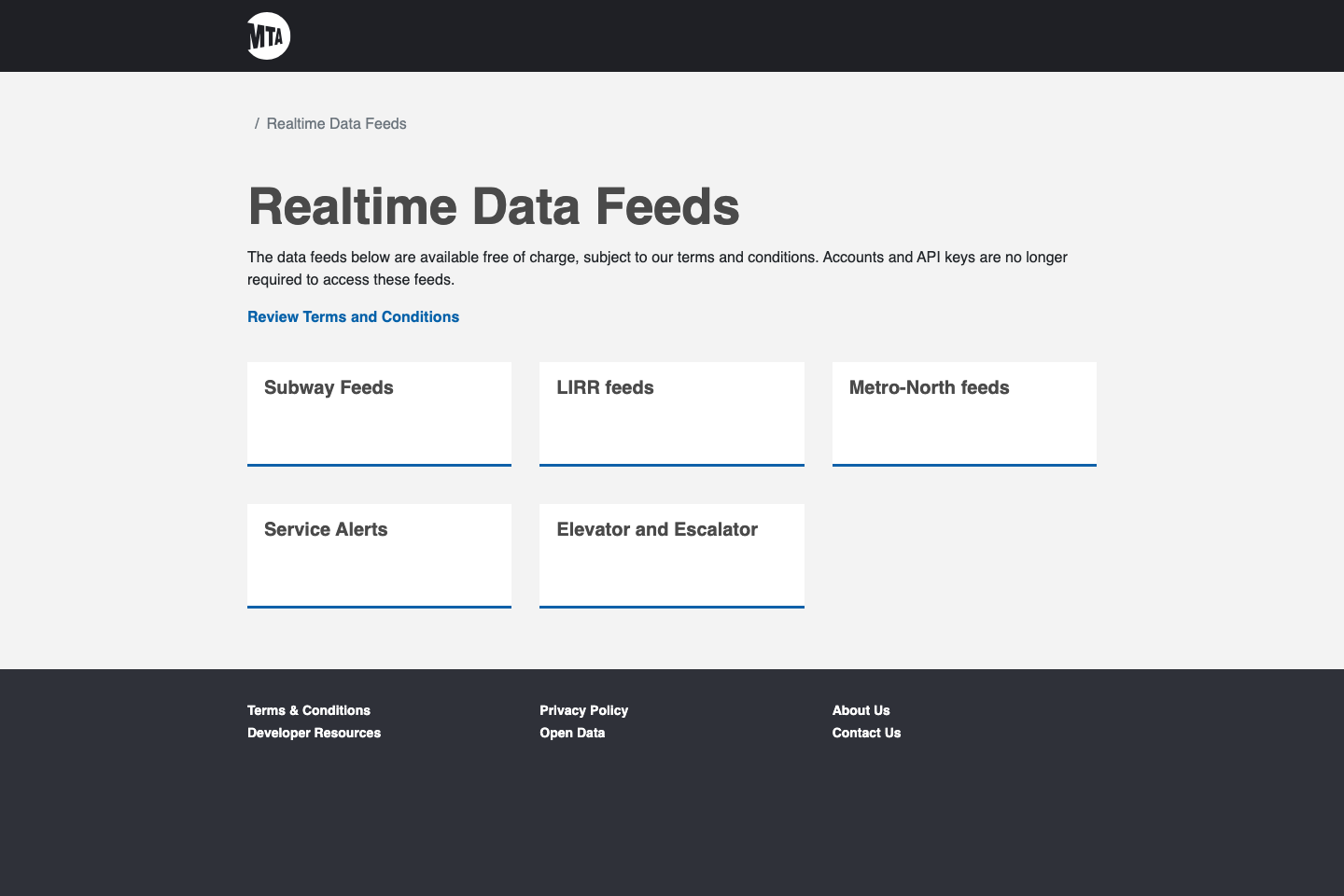
Task: Open the Subway Feeds card
Action: [x=379, y=413]
